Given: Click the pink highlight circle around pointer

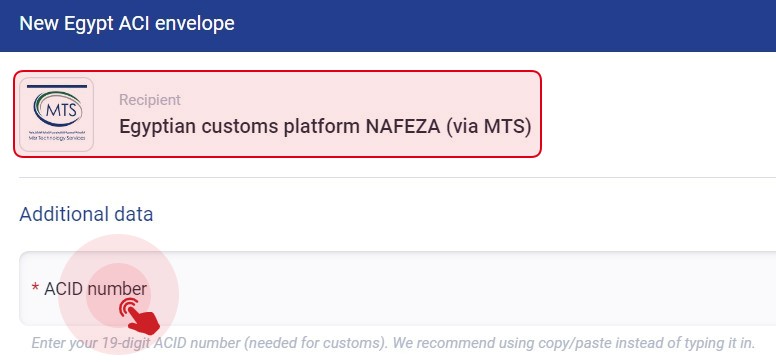Looking at the screenshot, I should [118, 294].
